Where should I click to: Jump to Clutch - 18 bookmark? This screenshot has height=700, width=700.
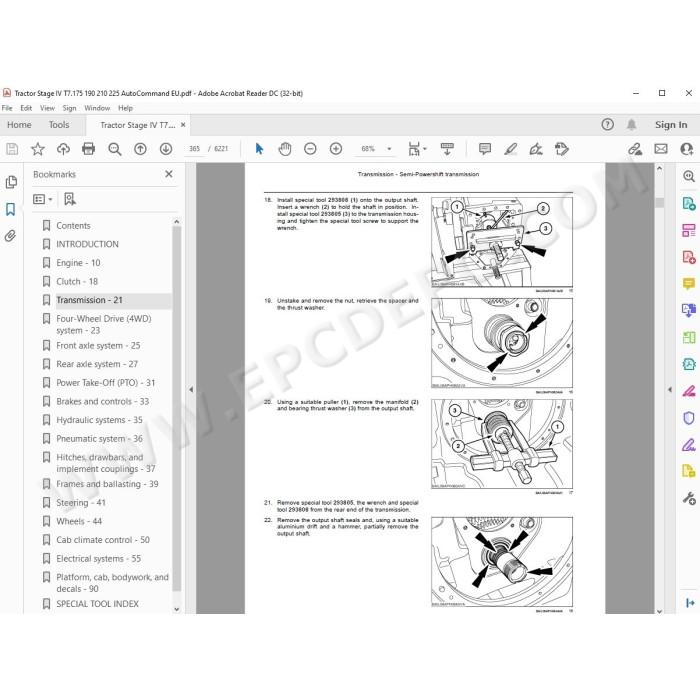coord(77,281)
